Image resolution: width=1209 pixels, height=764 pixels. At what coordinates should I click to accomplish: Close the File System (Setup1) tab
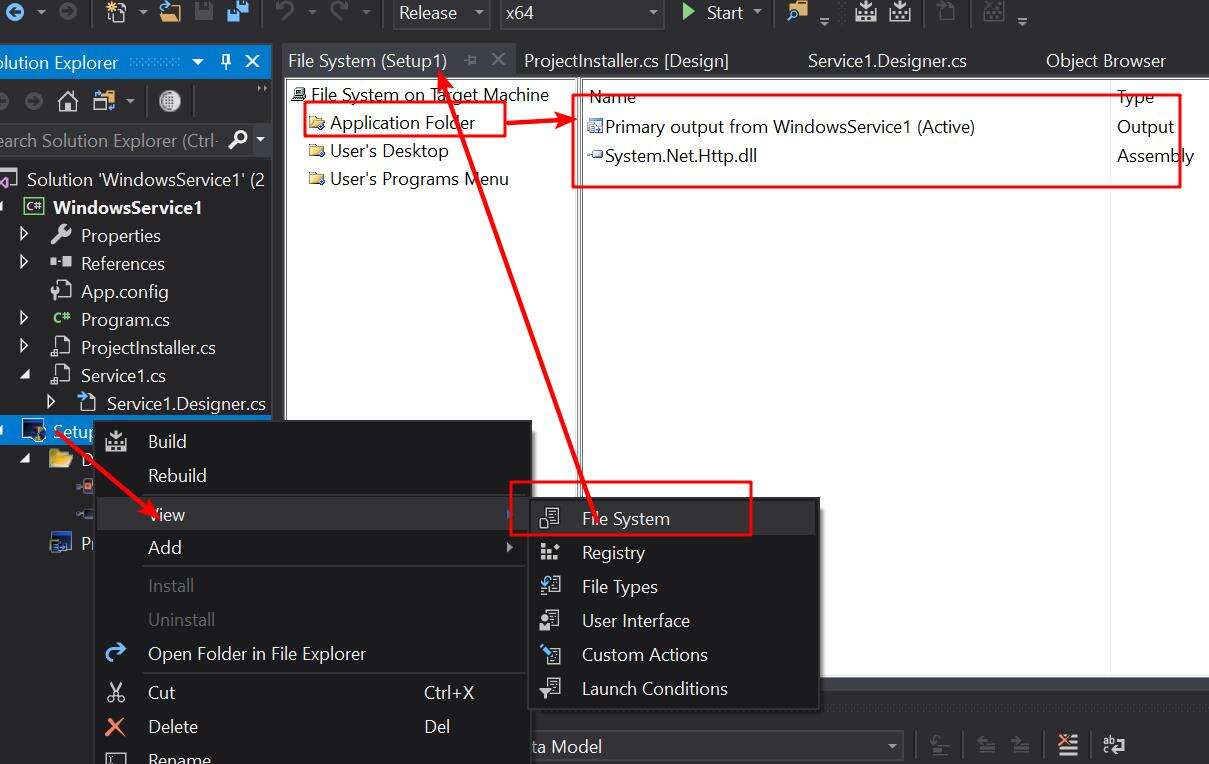click(498, 61)
